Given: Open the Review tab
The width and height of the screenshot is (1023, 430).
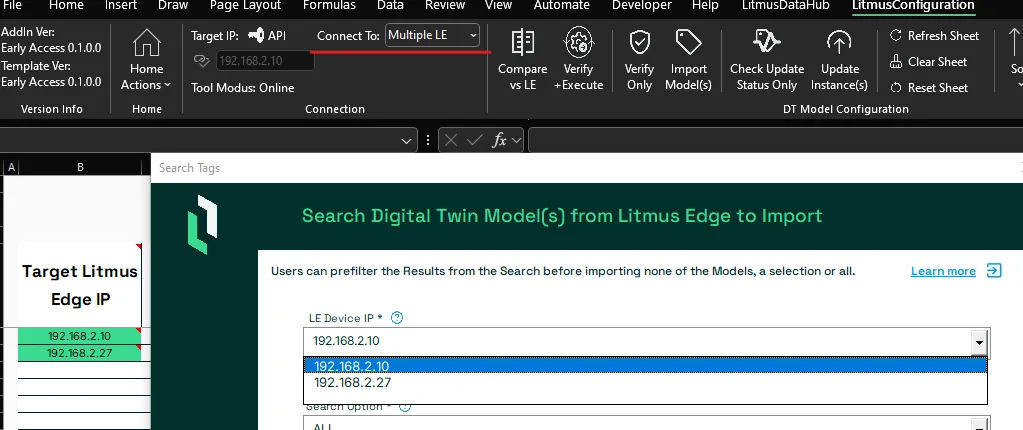Looking at the screenshot, I should pyautogui.click(x=444, y=5).
